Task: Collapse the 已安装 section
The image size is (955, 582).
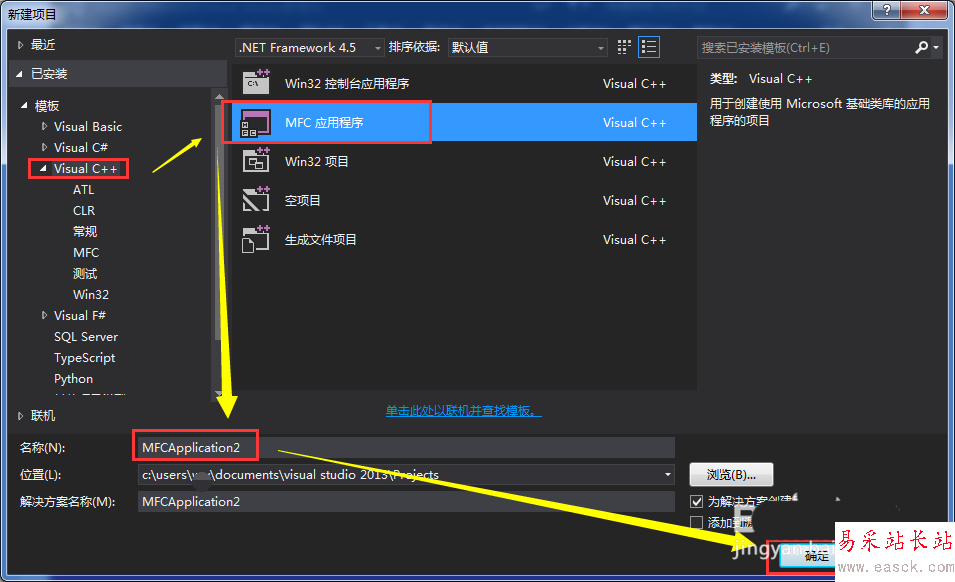Action: click(19, 74)
